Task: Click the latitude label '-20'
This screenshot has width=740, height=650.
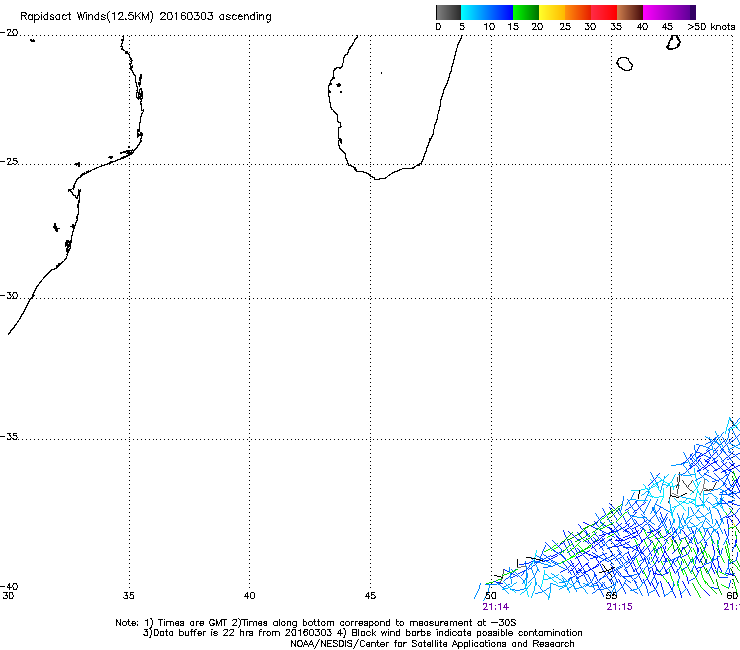Action: (x=9, y=33)
